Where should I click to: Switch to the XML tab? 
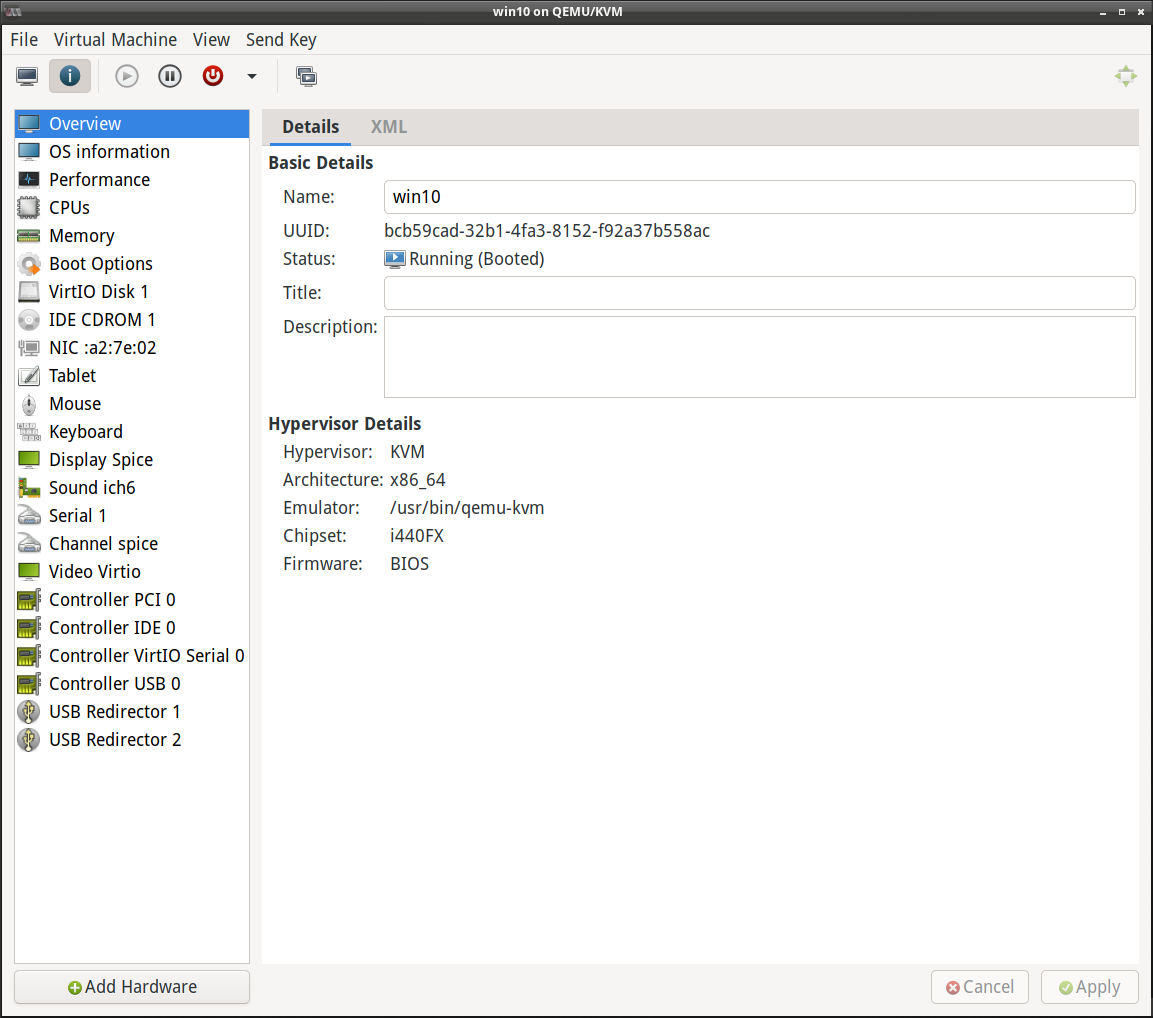388,127
